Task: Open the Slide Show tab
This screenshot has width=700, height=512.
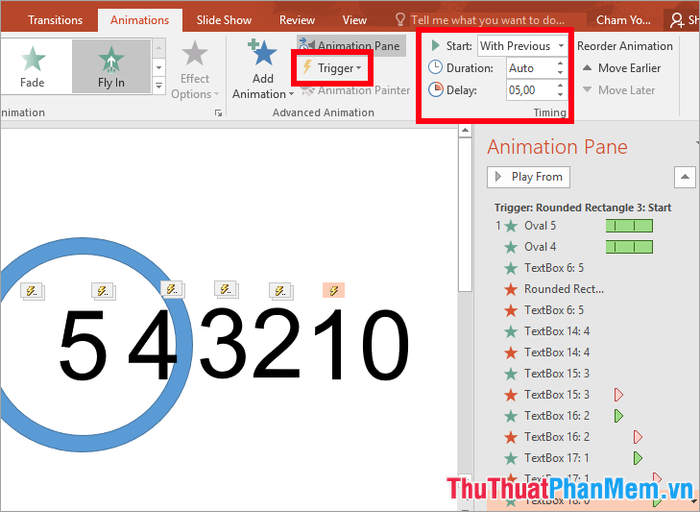Action: coord(224,20)
